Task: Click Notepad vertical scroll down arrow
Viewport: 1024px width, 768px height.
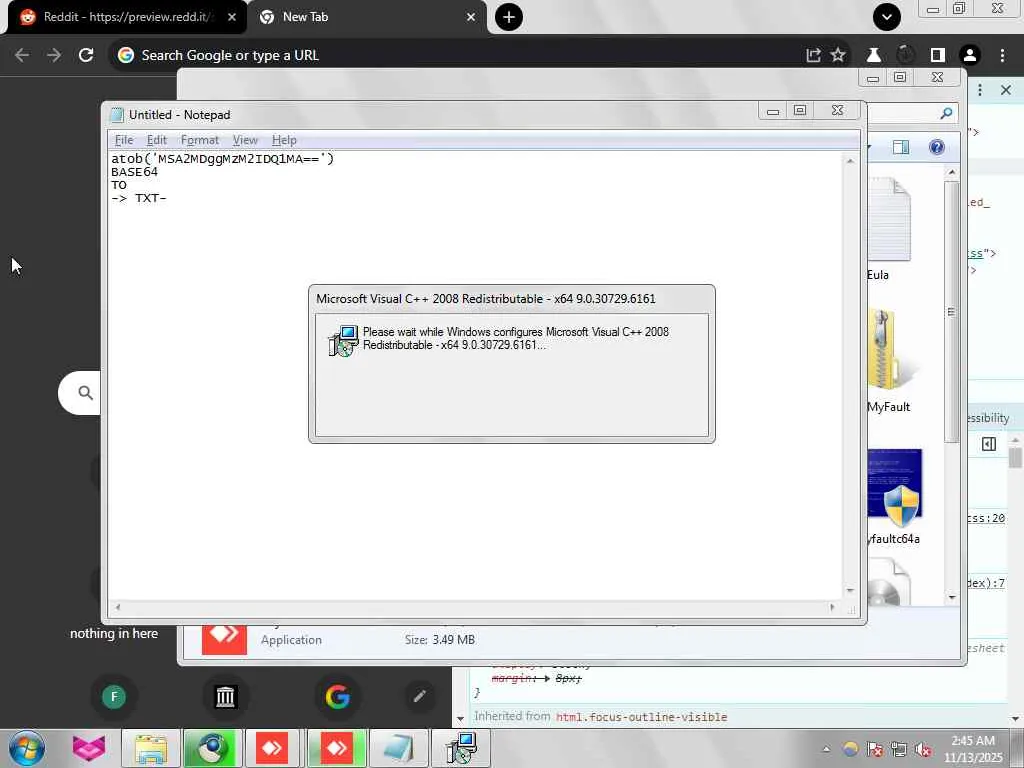Action: [850, 590]
